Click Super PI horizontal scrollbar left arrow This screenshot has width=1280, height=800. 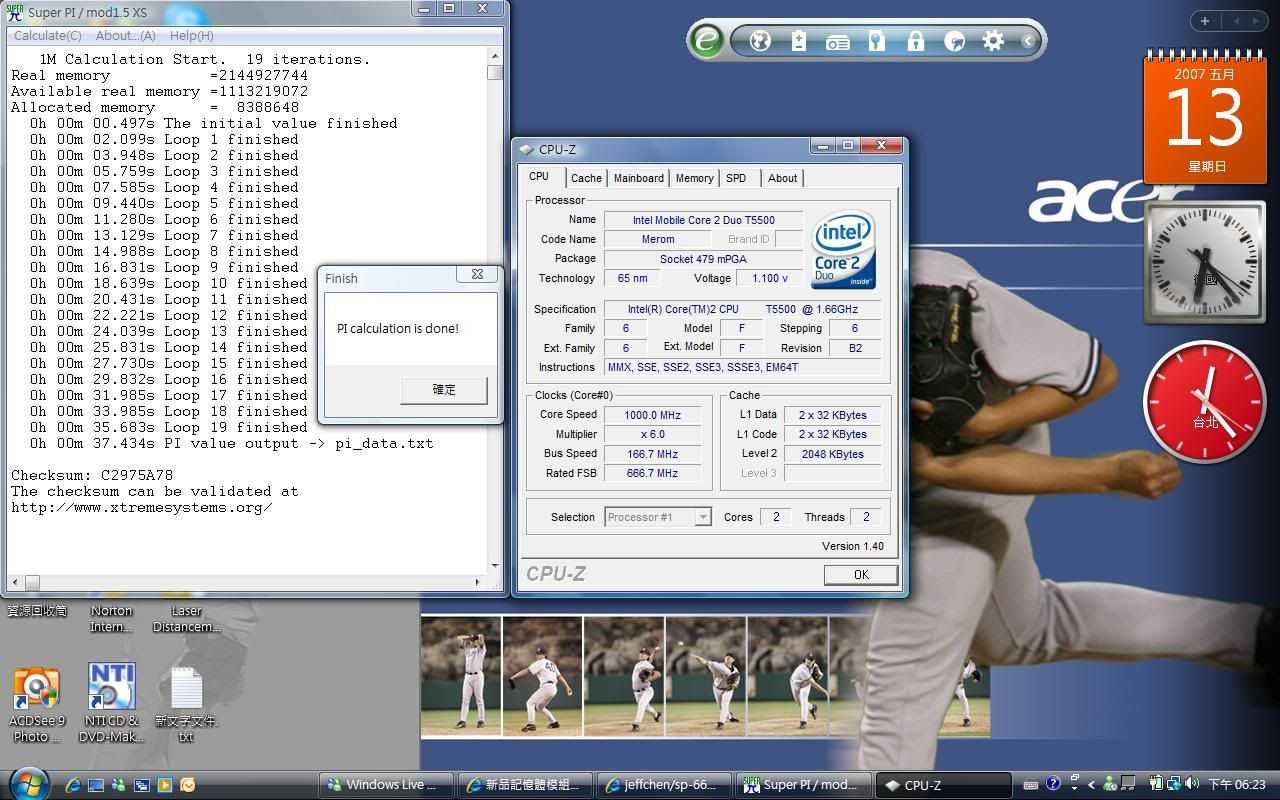pos(14,582)
